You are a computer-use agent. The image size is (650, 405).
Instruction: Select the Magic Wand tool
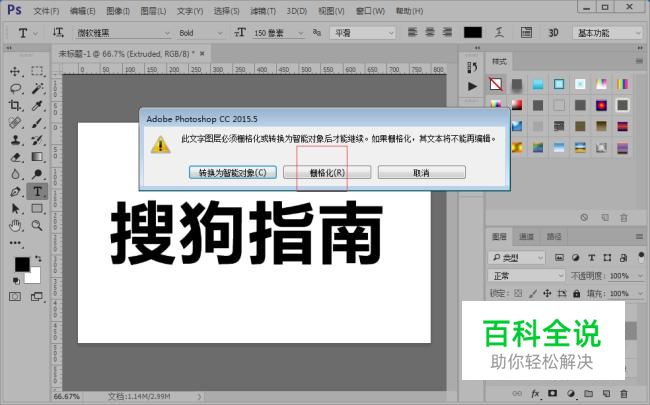[37, 88]
